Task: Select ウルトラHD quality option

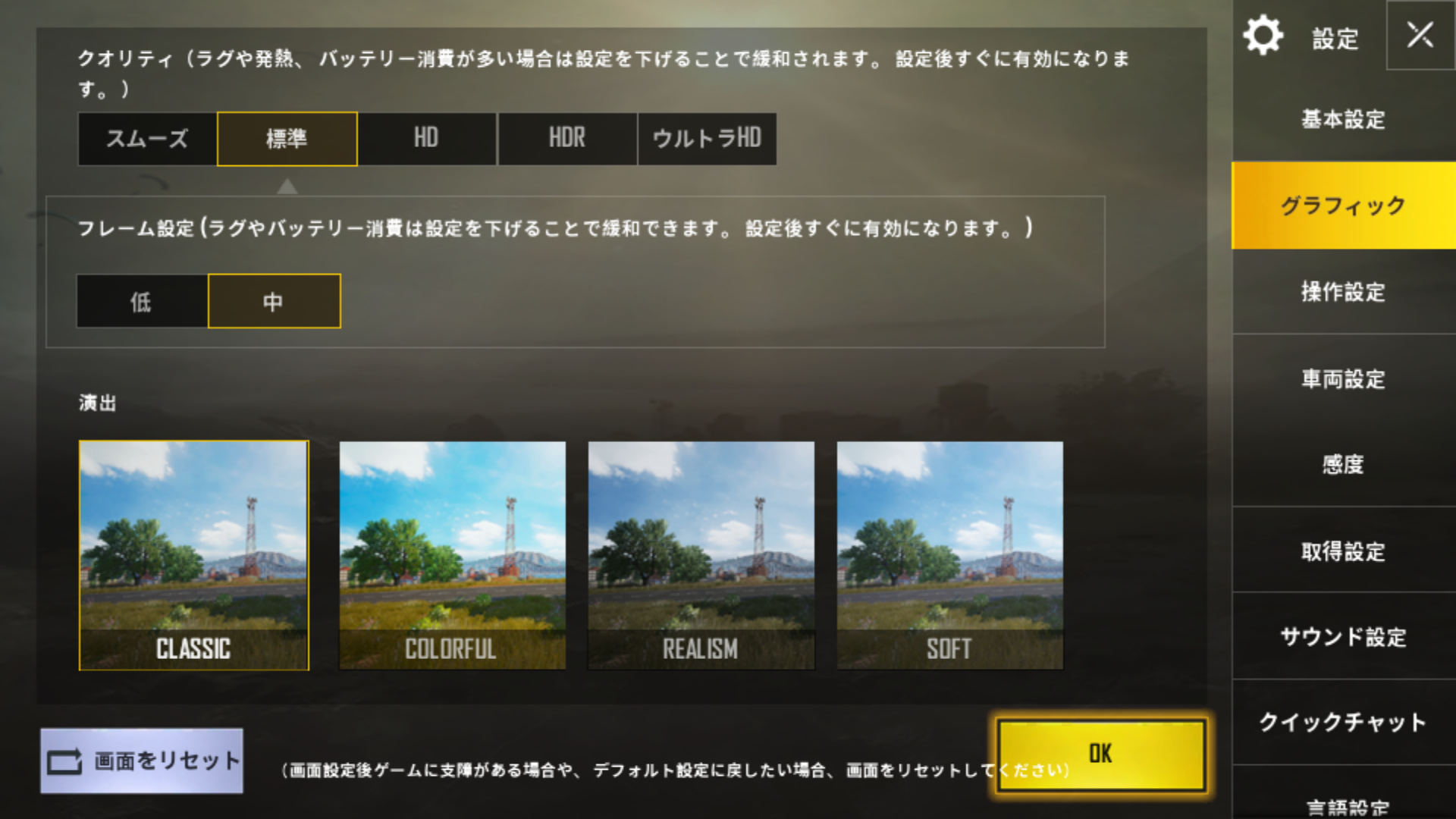Action: (x=707, y=139)
